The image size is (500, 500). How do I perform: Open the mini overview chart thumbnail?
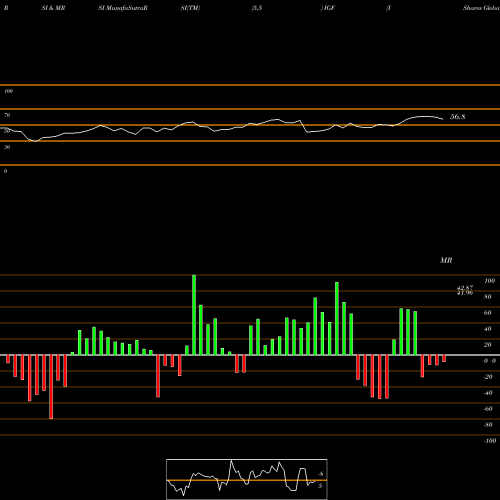pyautogui.click(x=247, y=479)
